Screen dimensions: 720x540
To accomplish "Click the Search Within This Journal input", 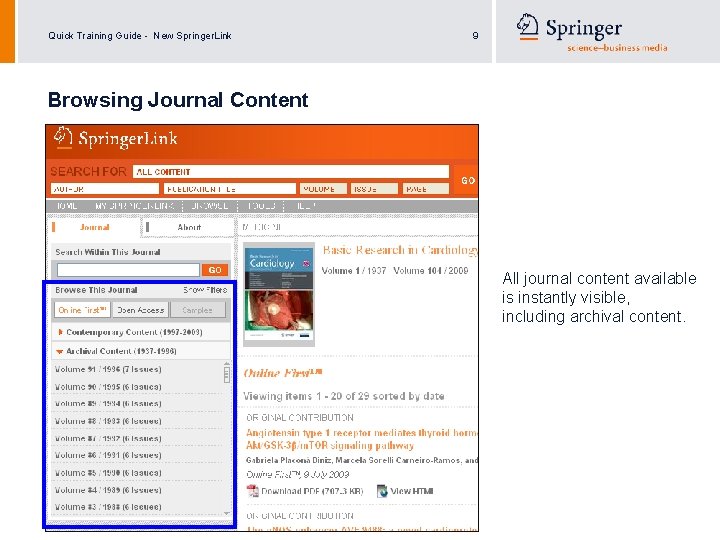I will tap(128, 270).
